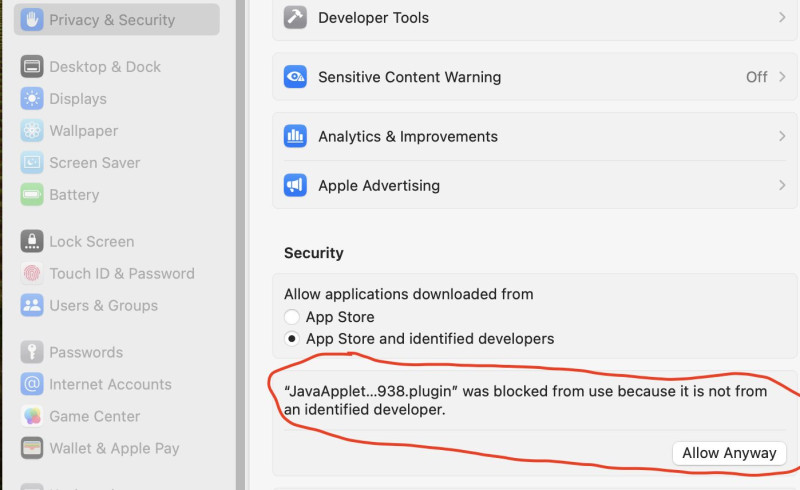Click the Screen Saver icon
Image resolution: width=800 pixels, height=490 pixels.
point(32,163)
